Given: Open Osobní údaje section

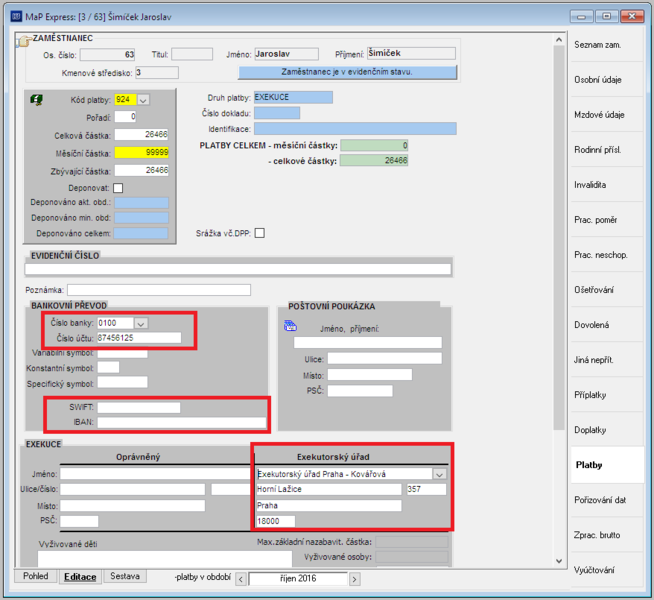Looking at the screenshot, I should coord(606,80).
